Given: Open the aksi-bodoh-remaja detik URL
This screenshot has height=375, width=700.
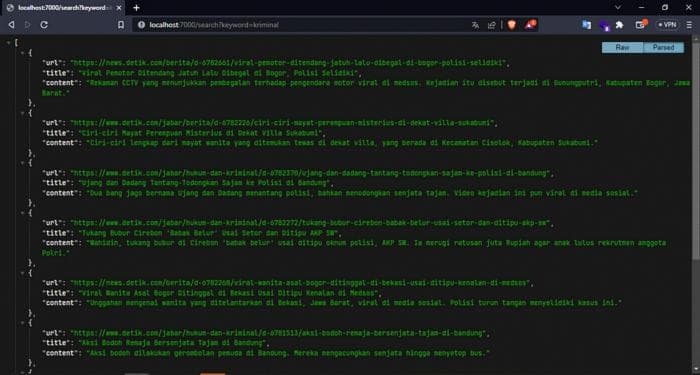Looking at the screenshot, I should [x=278, y=333].
